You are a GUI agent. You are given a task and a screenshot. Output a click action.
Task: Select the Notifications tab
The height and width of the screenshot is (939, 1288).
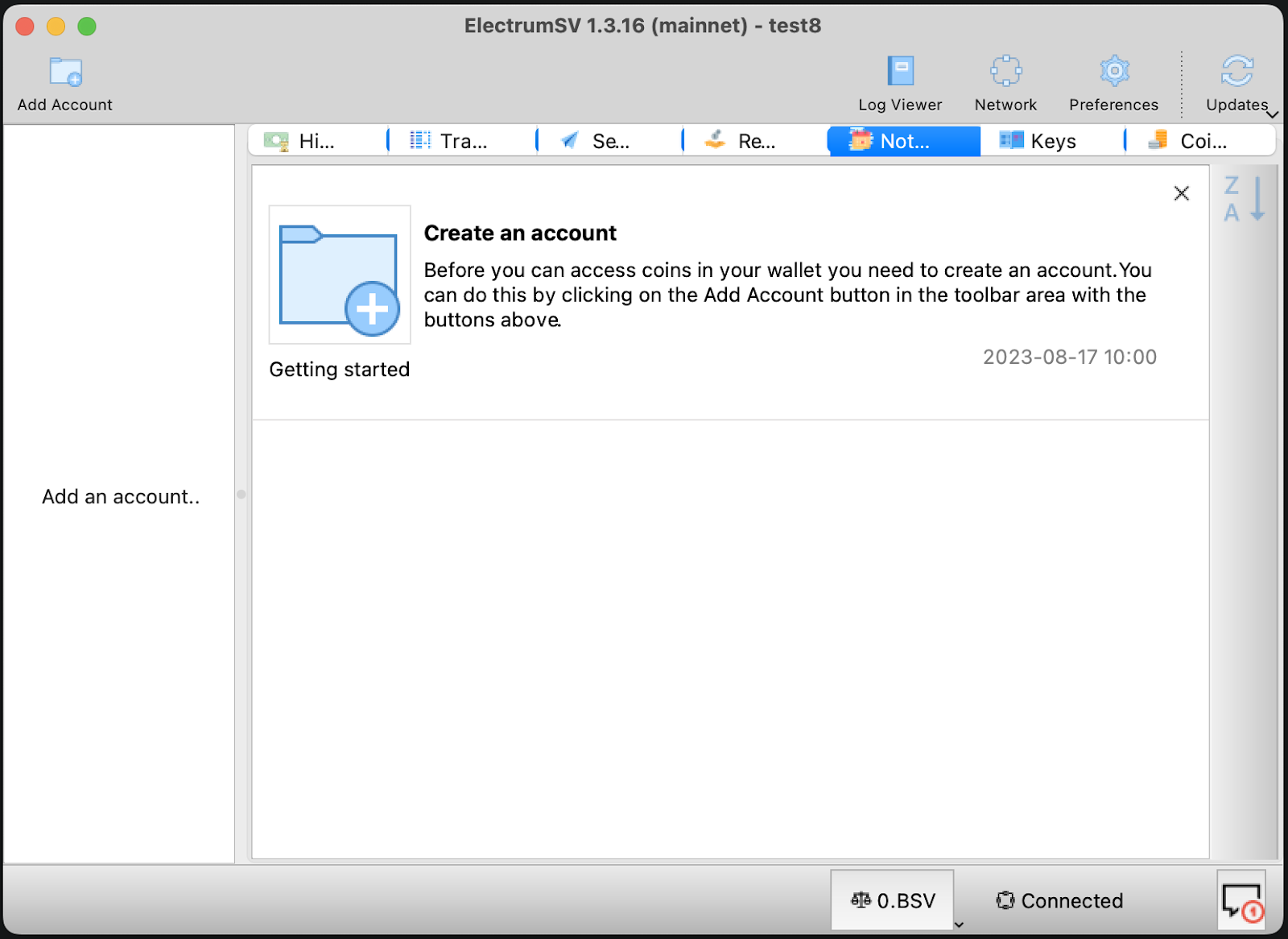coord(905,141)
